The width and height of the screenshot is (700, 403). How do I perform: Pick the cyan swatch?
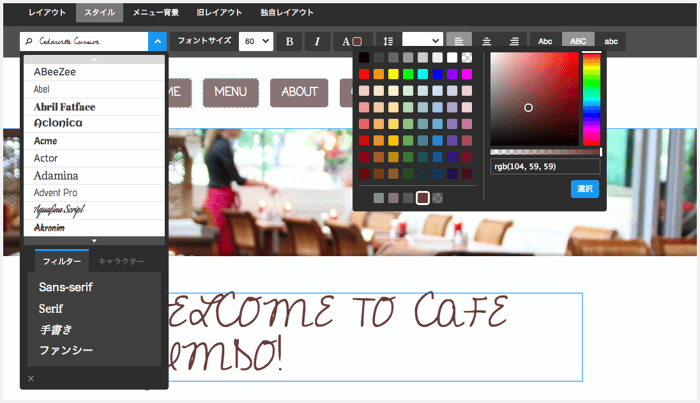pyautogui.click(x=423, y=74)
